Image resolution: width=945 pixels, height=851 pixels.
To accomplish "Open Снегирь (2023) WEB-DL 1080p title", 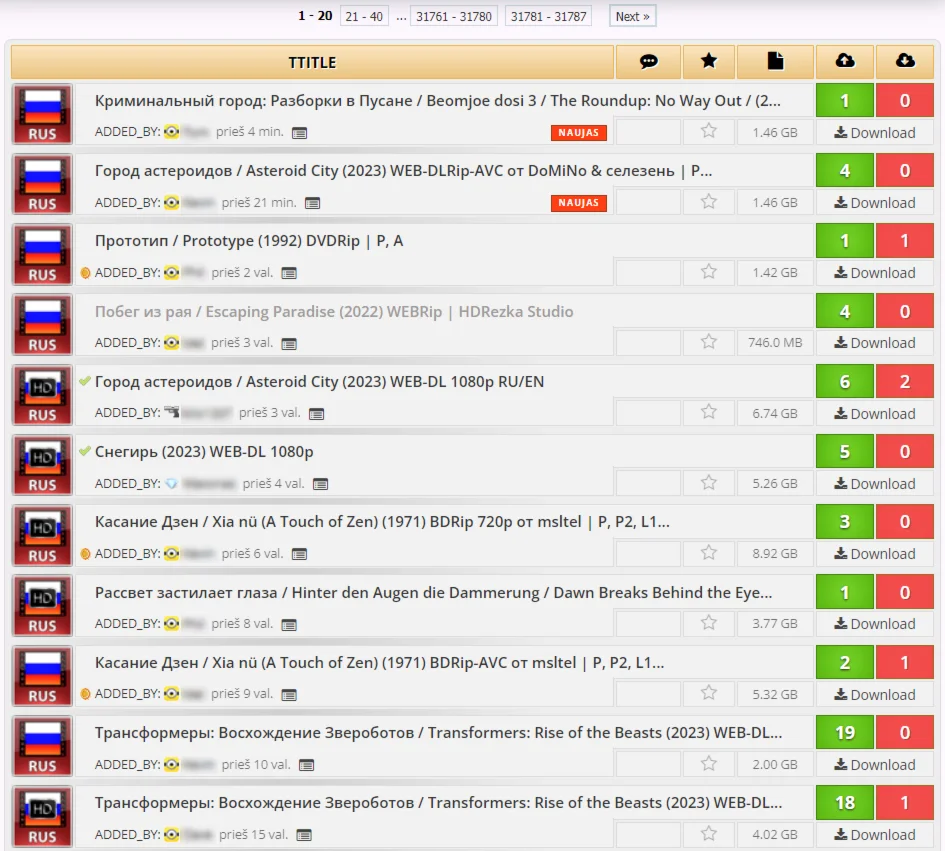I will [x=204, y=452].
